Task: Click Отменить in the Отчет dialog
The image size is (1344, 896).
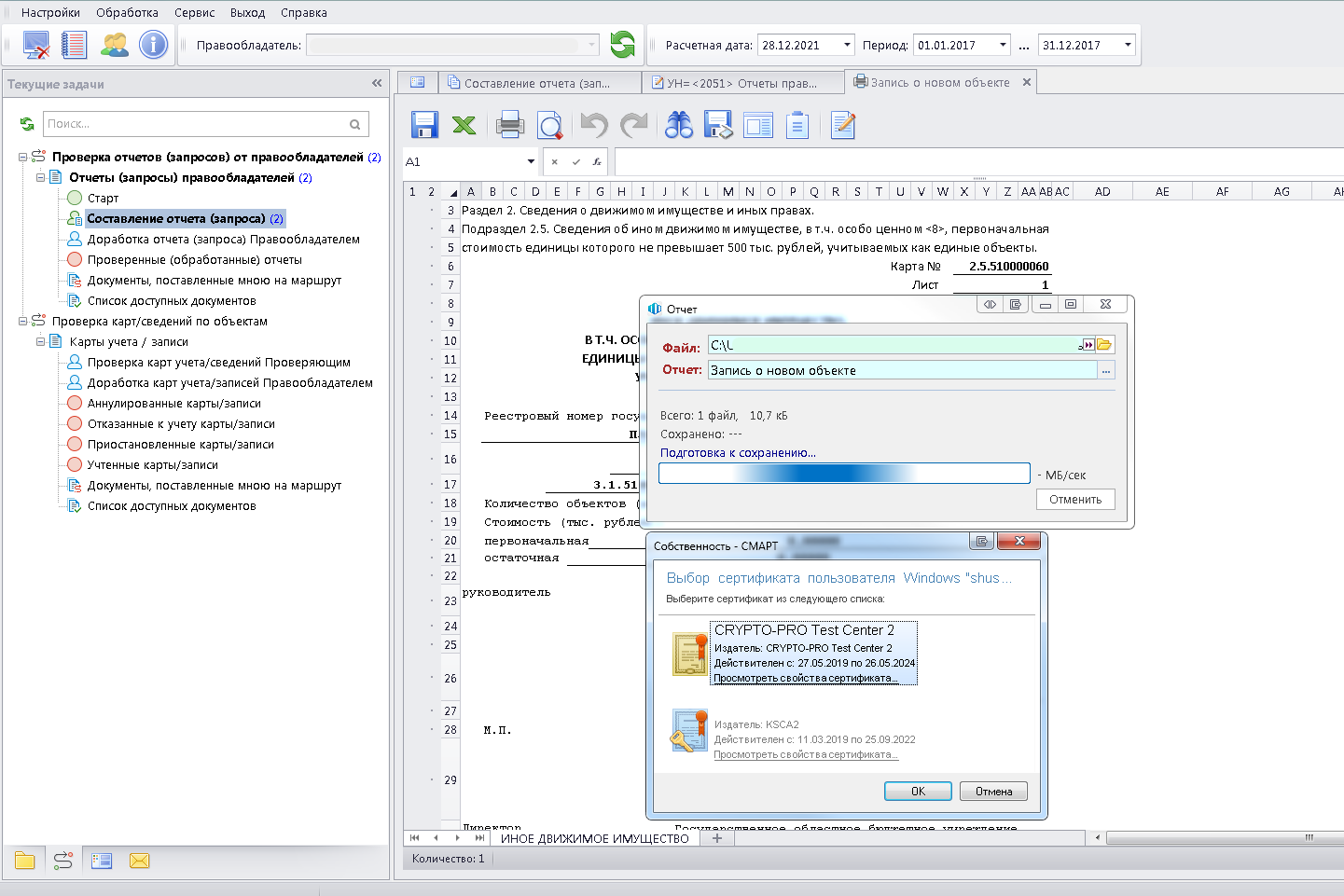Action: (x=1075, y=500)
